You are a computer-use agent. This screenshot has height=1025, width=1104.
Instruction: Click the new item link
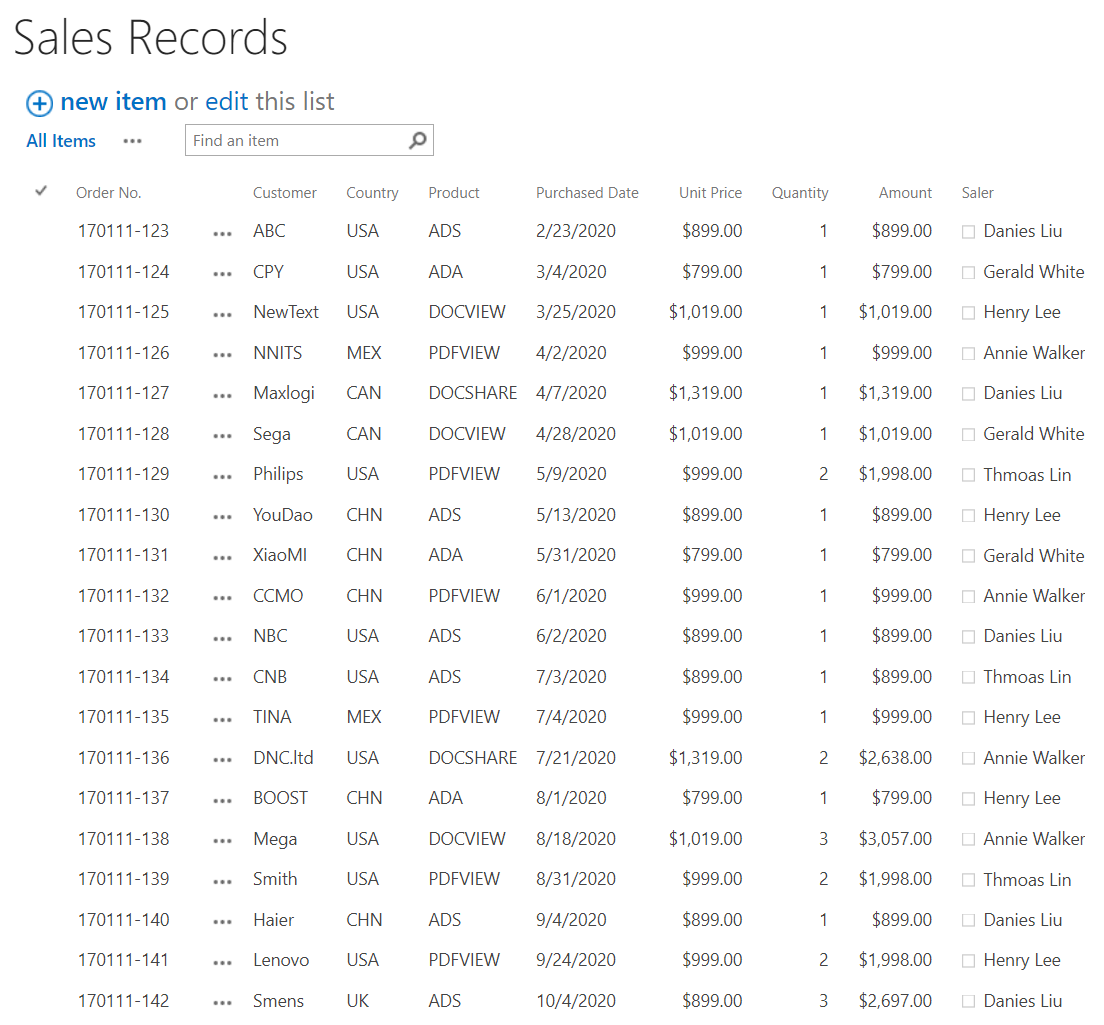point(113,102)
